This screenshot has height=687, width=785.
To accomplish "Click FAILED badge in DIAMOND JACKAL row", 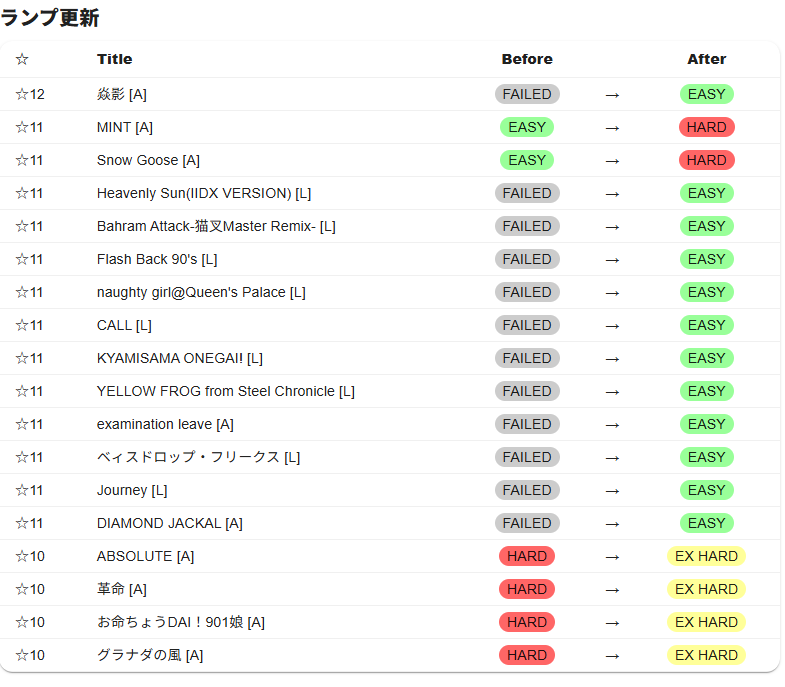I will pyautogui.click(x=527, y=523).
